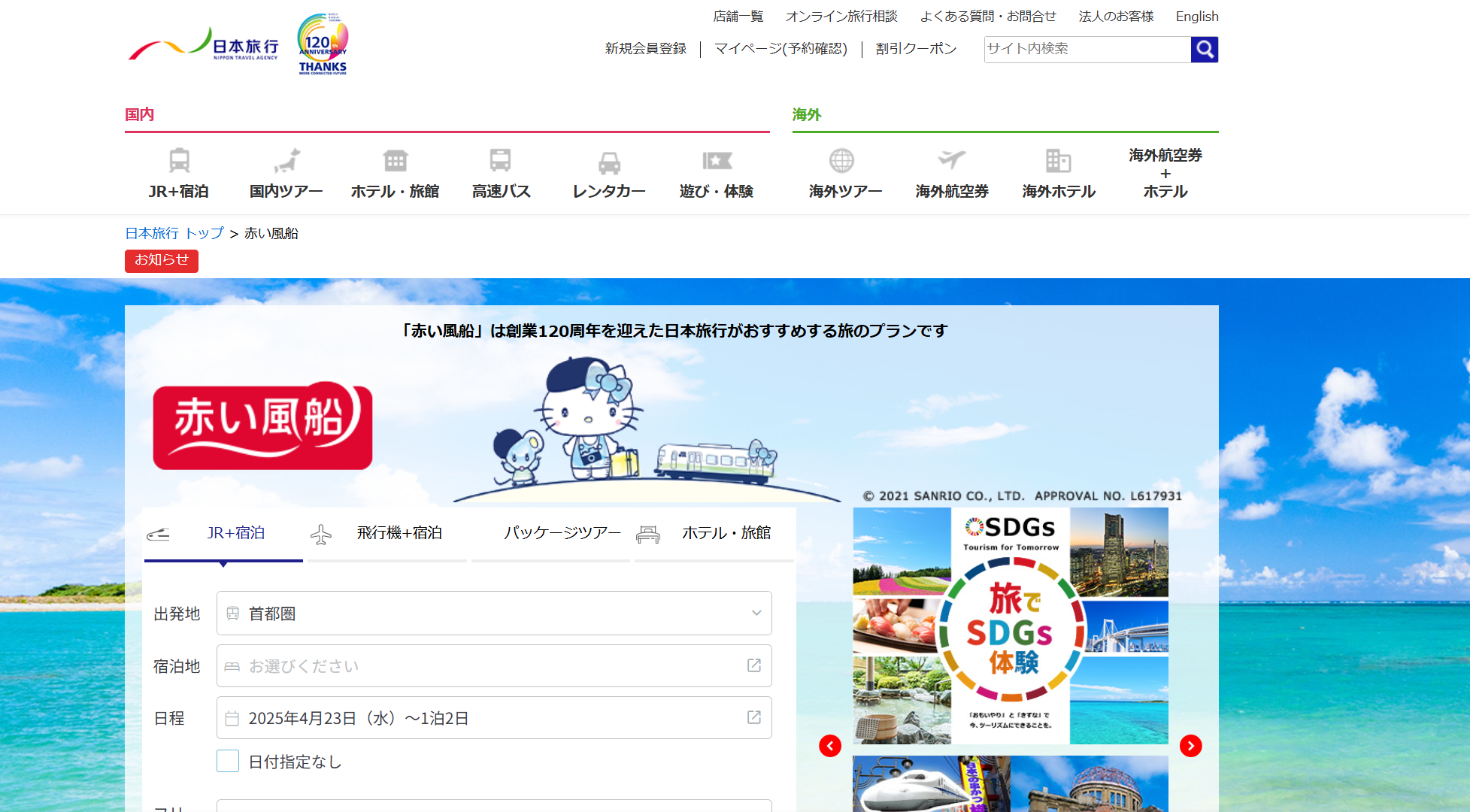Click the calendar icon in 日程 field
The width and height of the screenshot is (1470, 812).
point(232,719)
